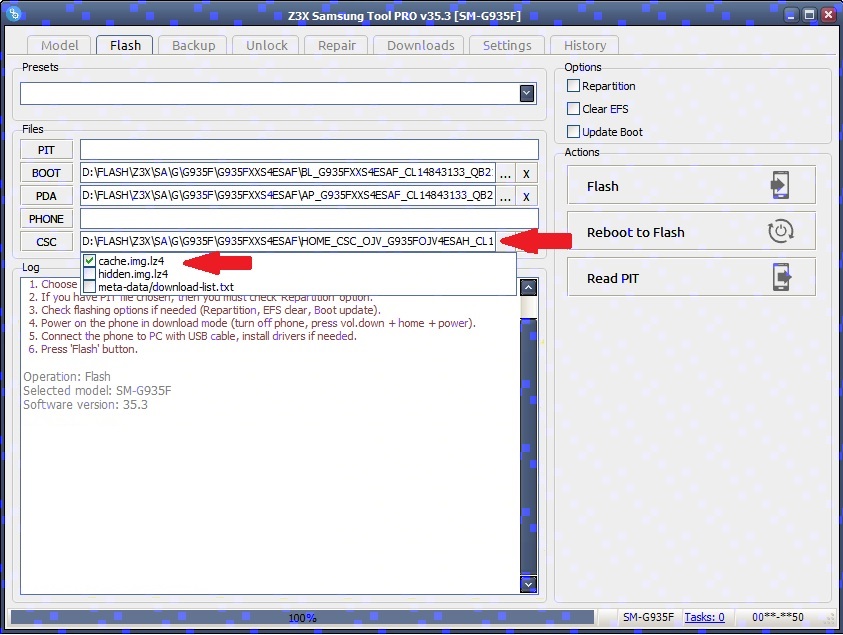Check hidden.img.lz4 in CSC list

pyautogui.click(x=89, y=274)
